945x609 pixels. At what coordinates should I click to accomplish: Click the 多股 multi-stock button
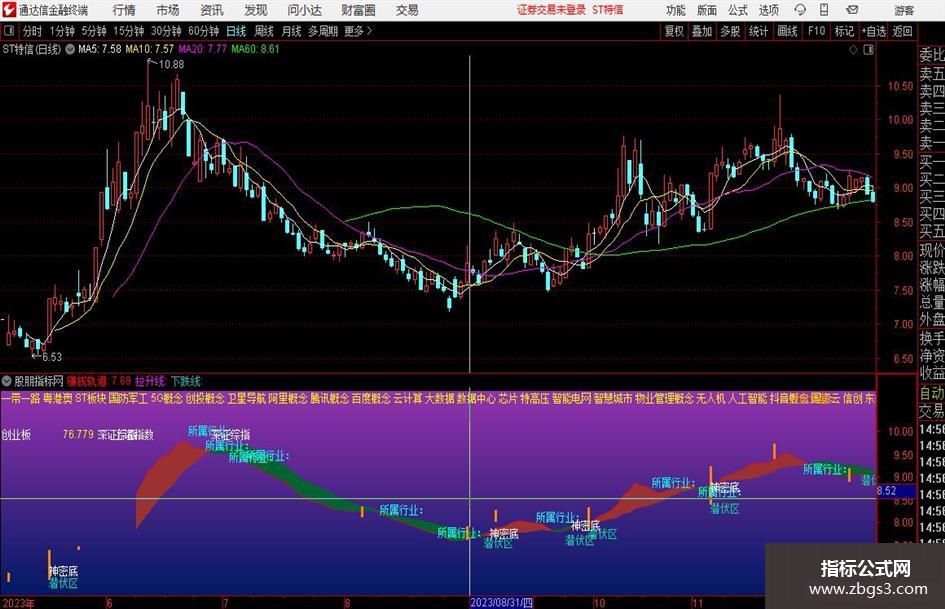[x=730, y=31]
